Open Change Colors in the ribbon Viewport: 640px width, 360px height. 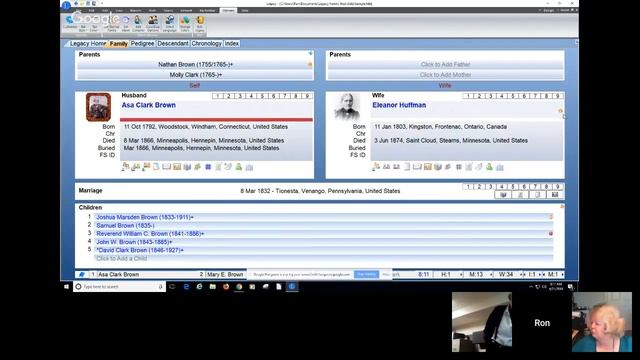(x=185, y=24)
